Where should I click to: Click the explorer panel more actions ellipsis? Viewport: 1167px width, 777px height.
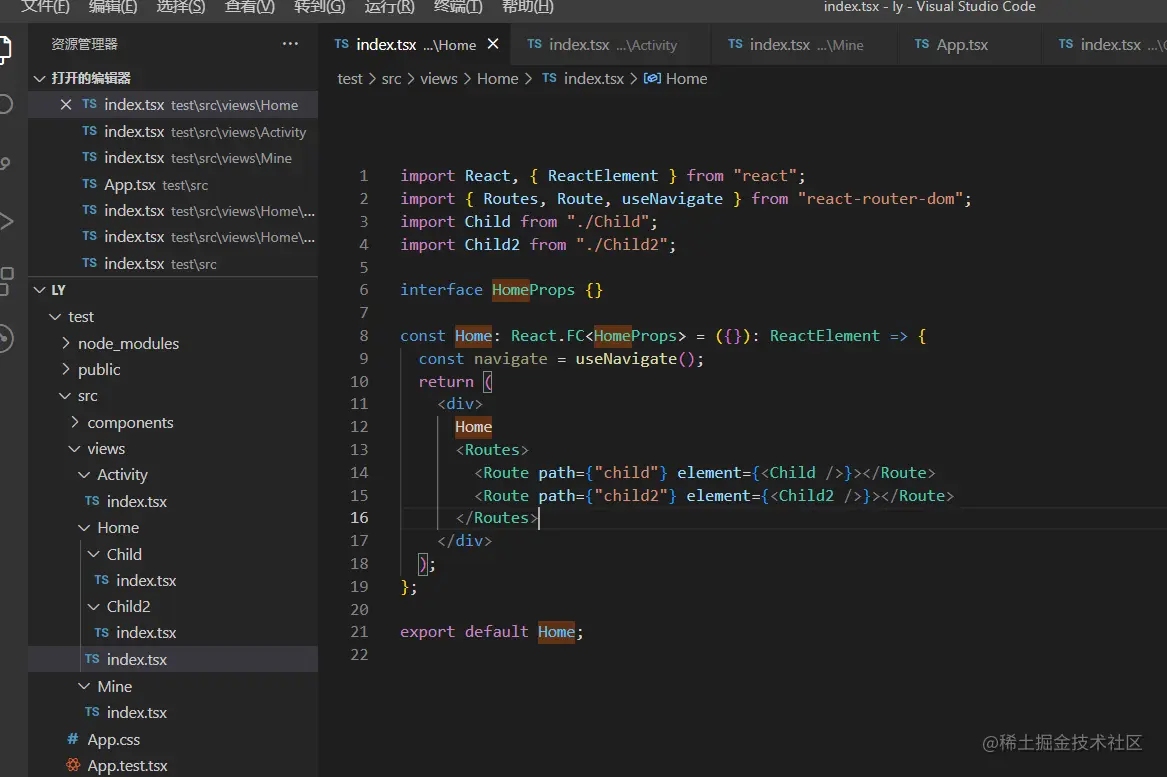290,44
